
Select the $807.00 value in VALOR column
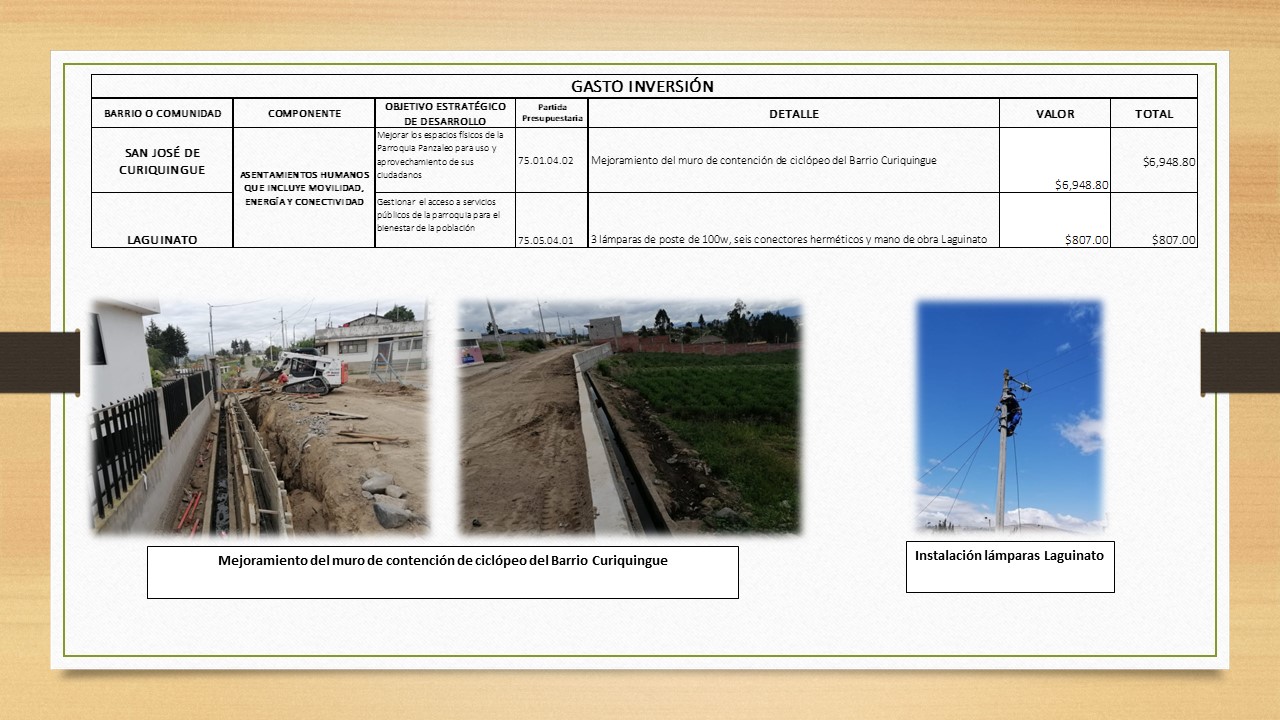click(1087, 240)
